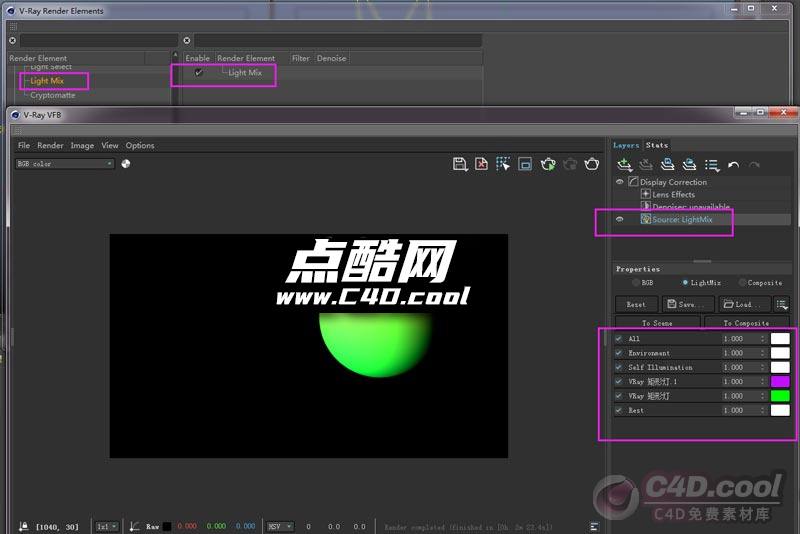Open the green color swatch for VRay 矩形灯
800x534 pixels.
coord(780,396)
